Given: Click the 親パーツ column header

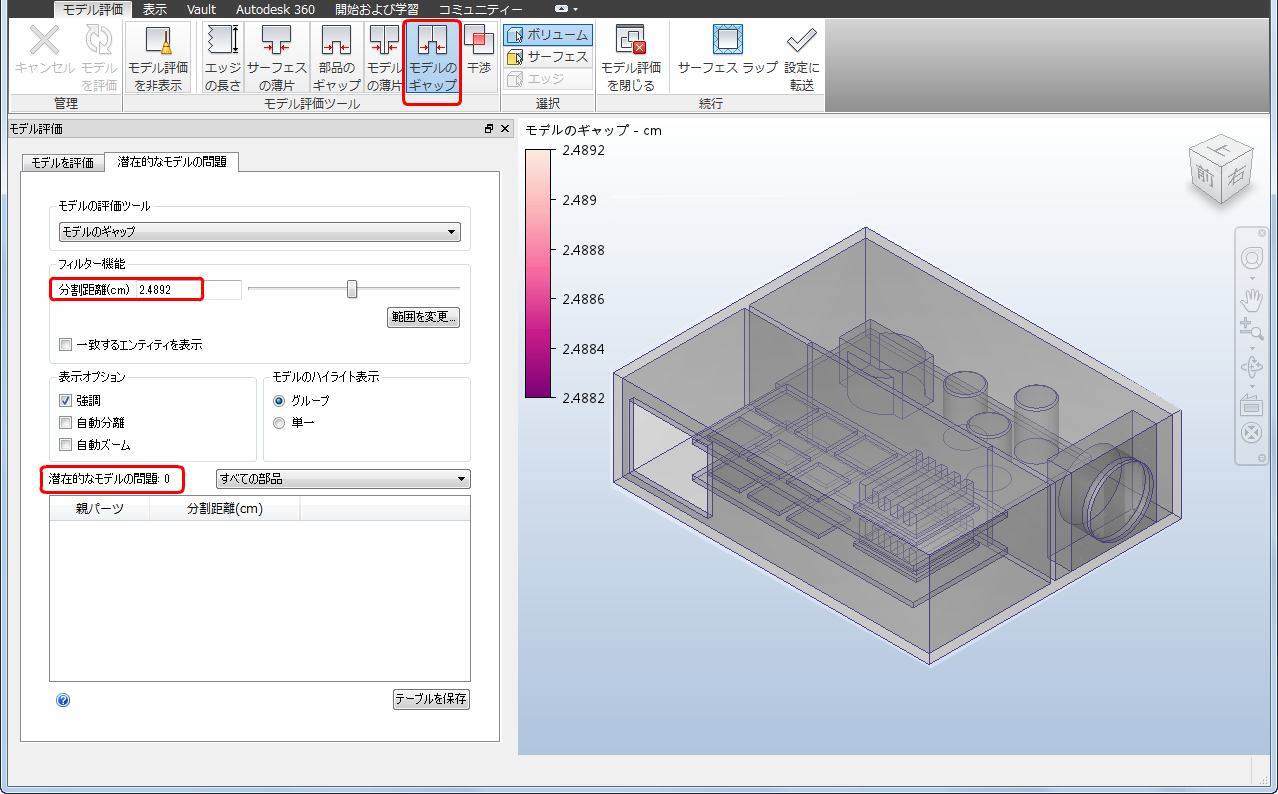Looking at the screenshot, I should click(100, 508).
